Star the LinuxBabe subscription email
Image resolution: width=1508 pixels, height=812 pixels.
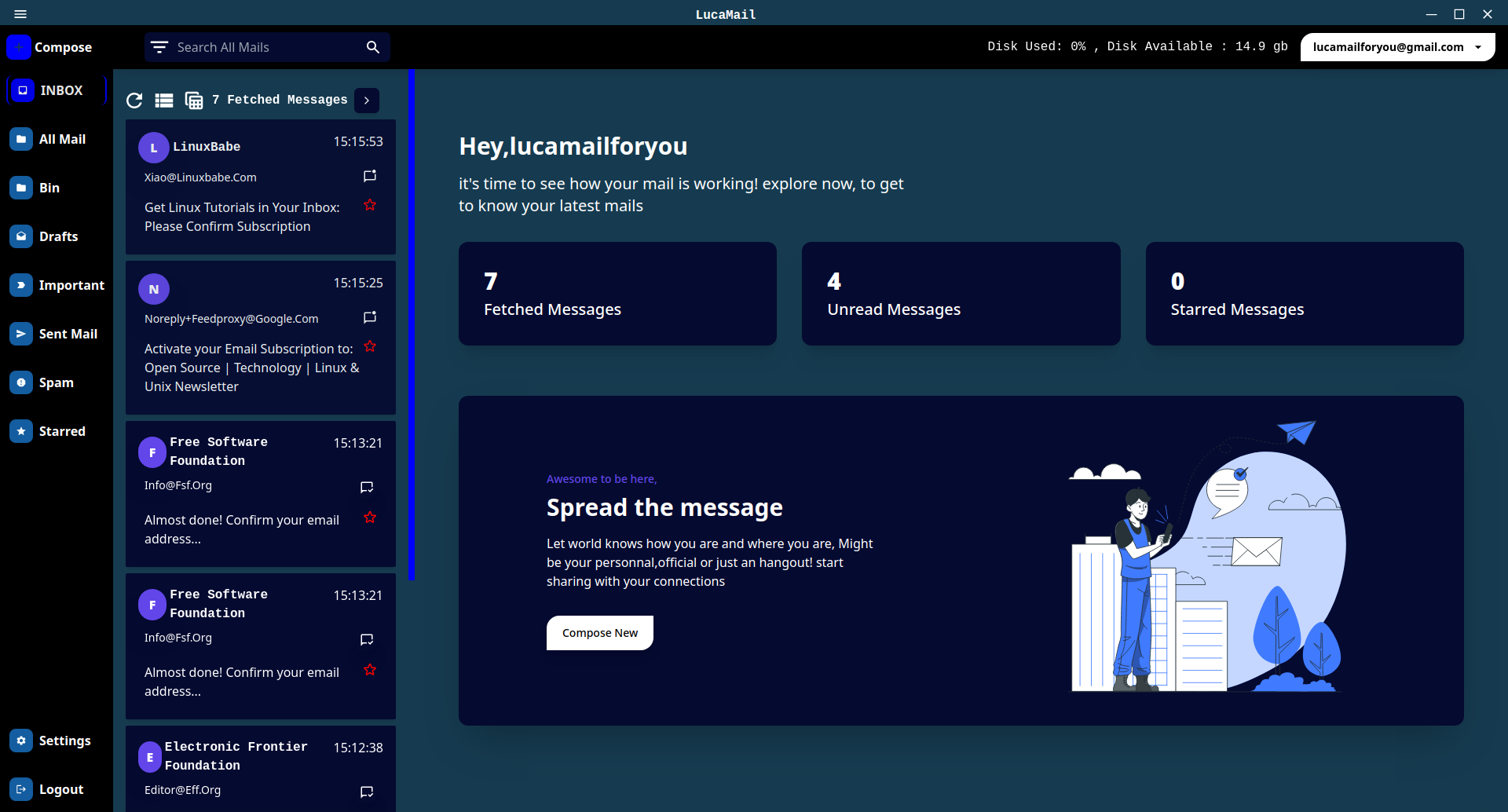tap(369, 205)
